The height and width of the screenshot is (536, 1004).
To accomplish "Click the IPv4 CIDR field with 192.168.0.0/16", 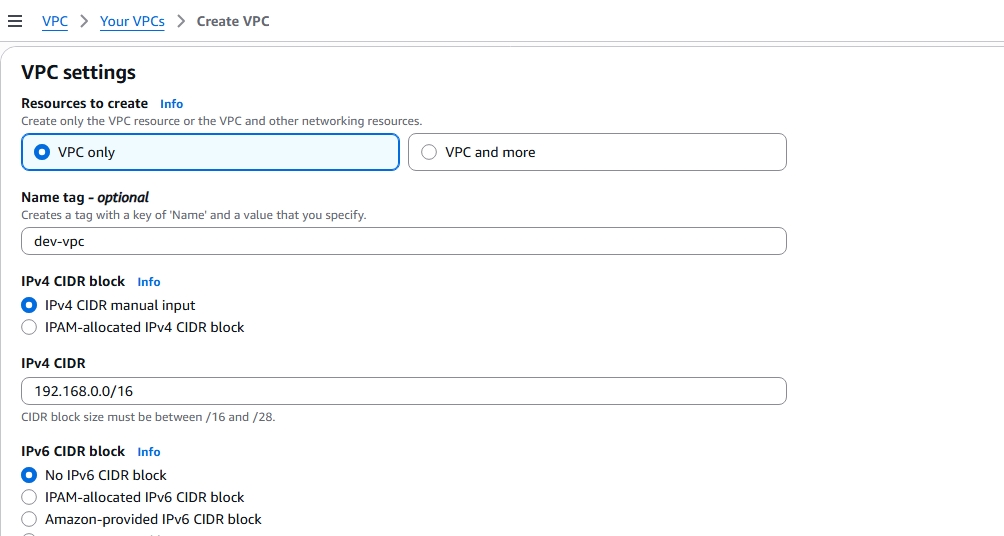I will (x=403, y=391).
